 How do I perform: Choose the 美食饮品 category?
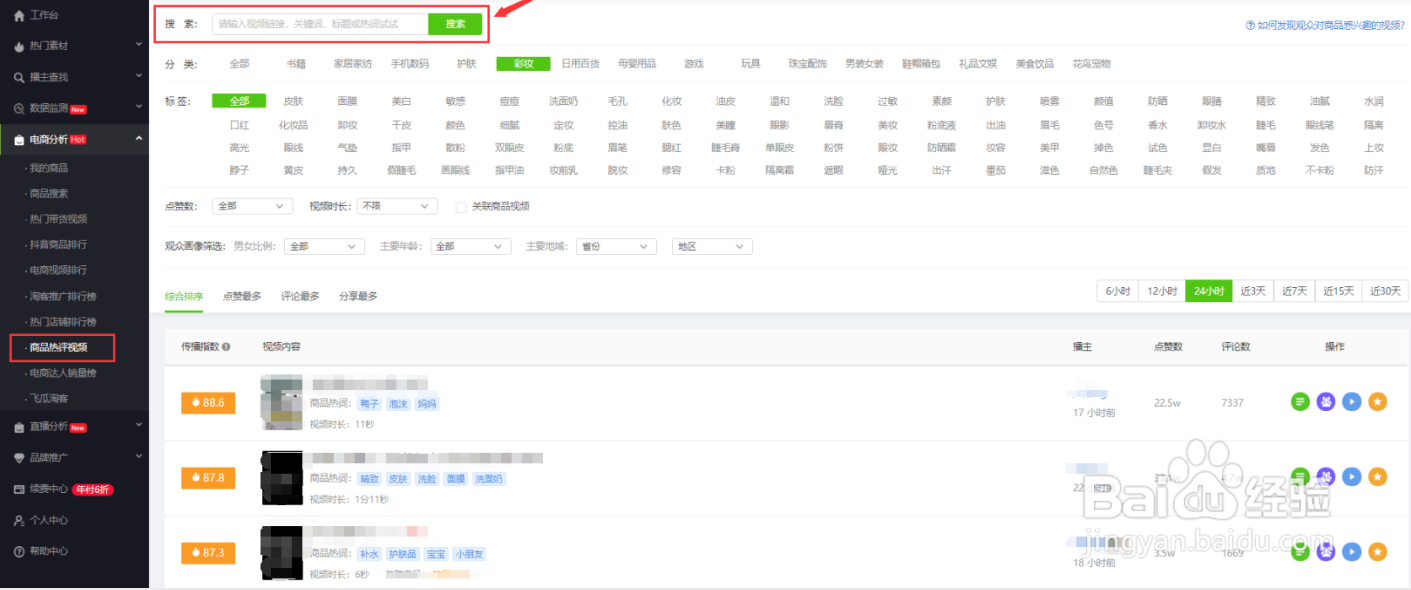[x=1034, y=64]
